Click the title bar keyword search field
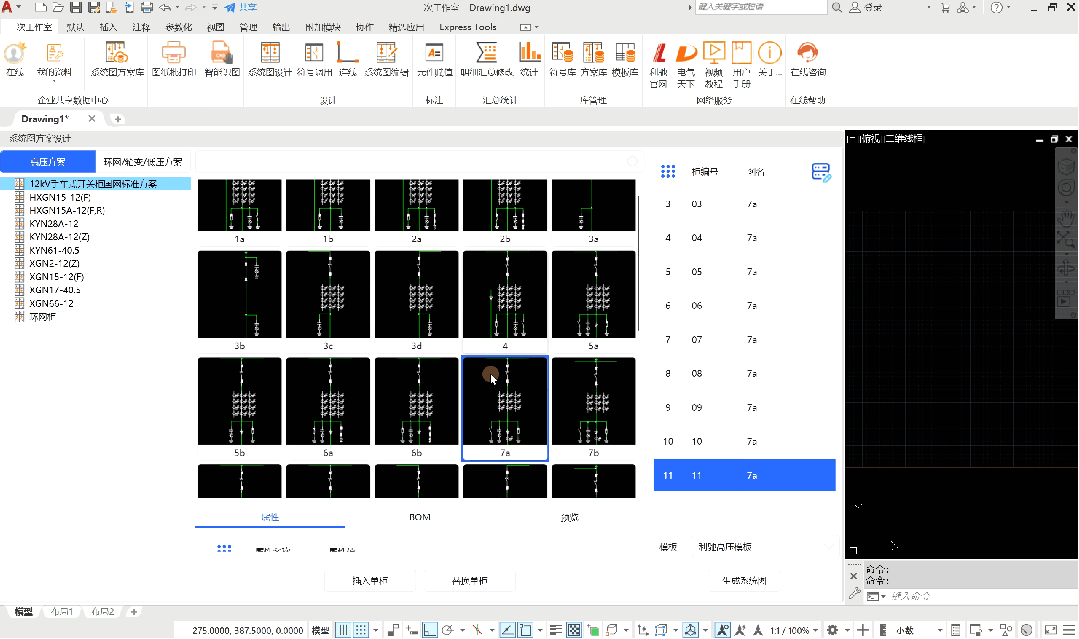 coord(760,7)
